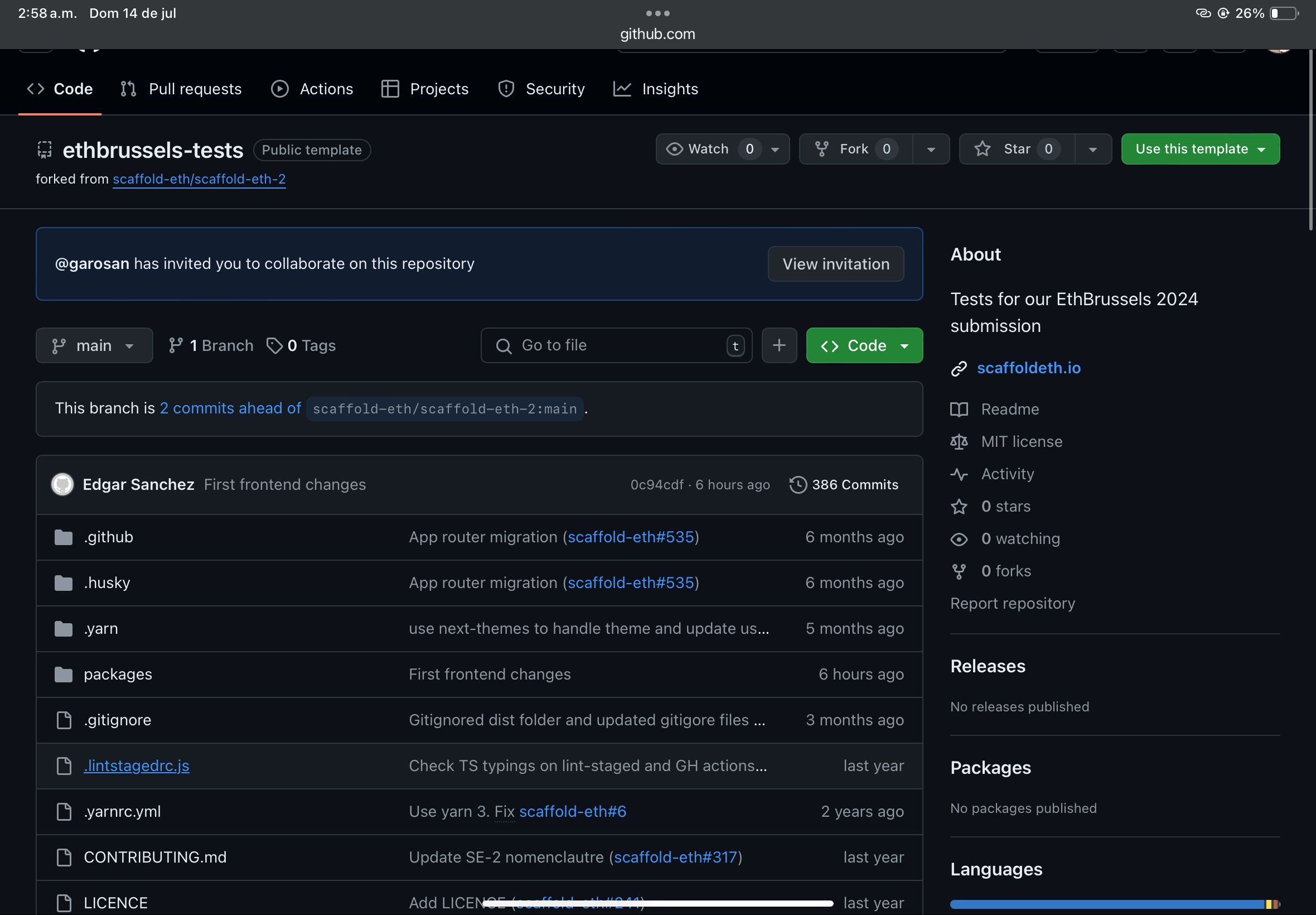This screenshot has height=915, width=1316.
Task: Expand the Fork dropdown arrow
Action: pyautogui.click(x=931, y=149)
